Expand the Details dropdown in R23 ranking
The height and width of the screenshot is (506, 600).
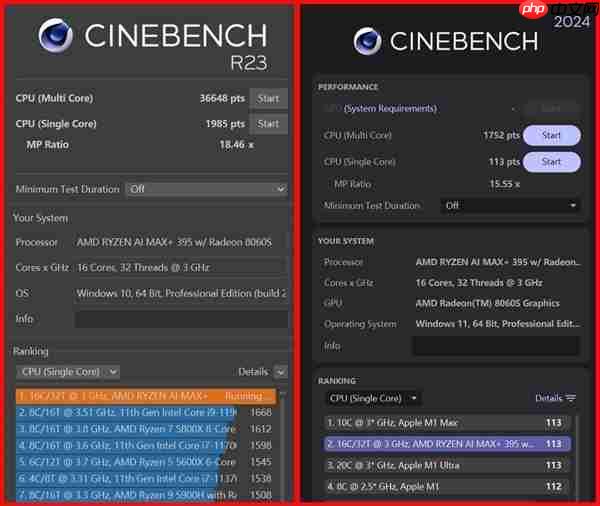point(260,372)
